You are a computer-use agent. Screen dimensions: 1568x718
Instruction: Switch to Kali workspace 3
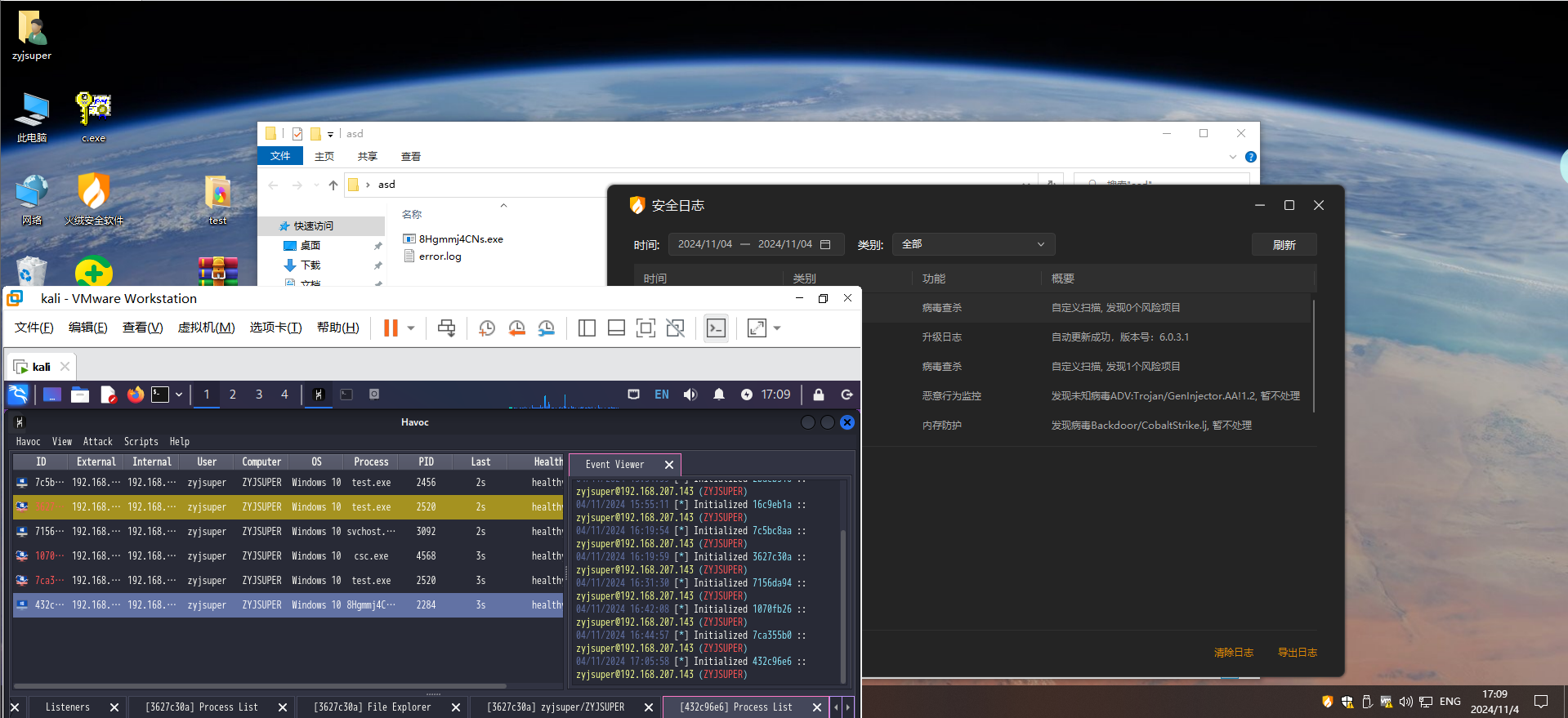(x=259, y=395)
